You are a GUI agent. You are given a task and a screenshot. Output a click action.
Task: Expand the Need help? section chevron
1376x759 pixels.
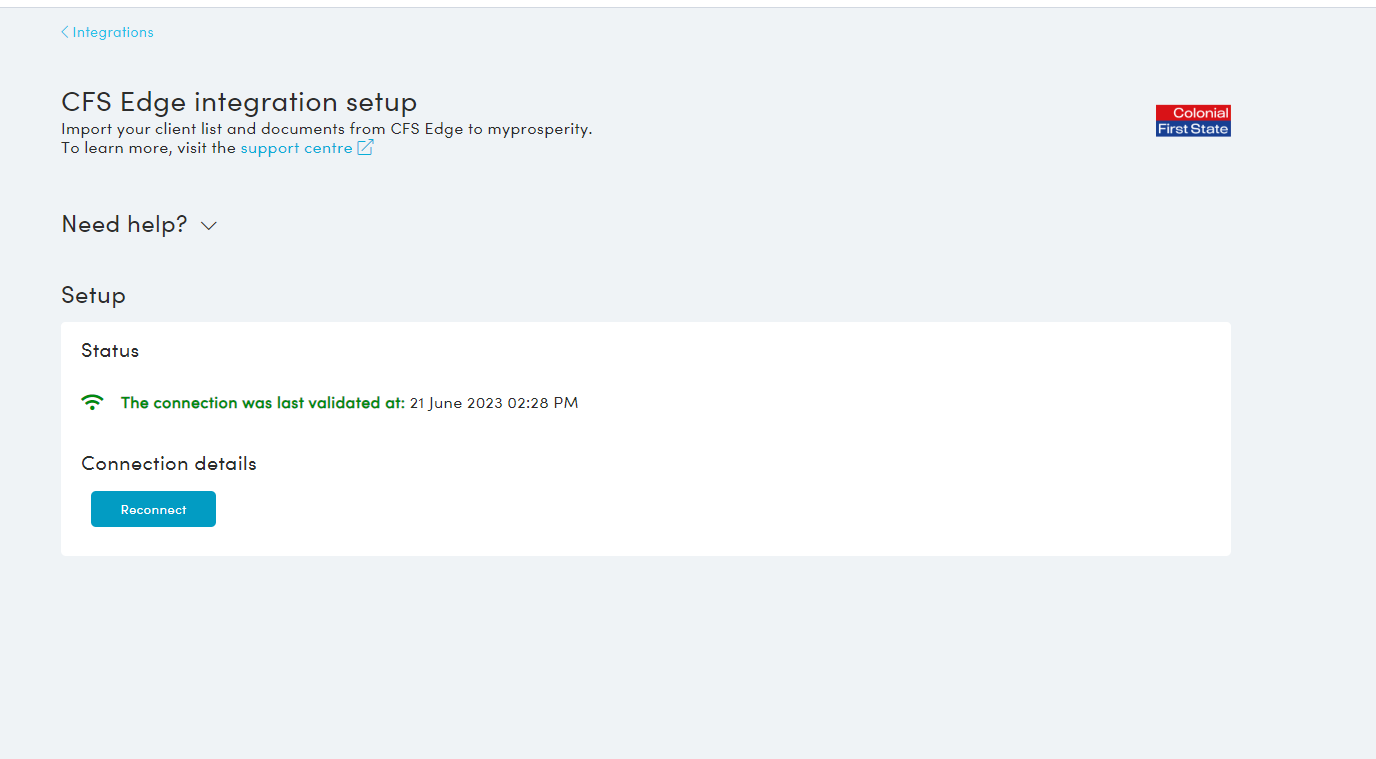[x=209, y=226]
